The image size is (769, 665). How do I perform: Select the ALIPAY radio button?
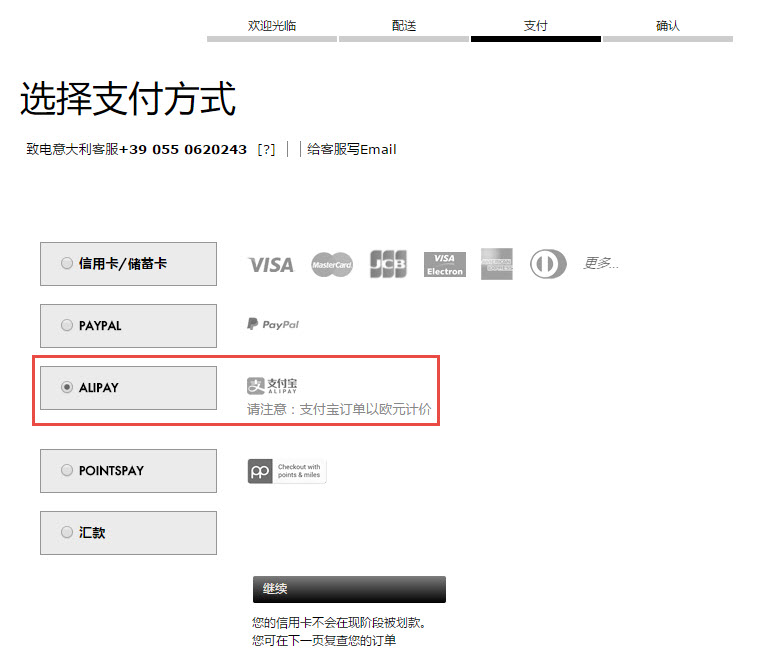(67, 387)
